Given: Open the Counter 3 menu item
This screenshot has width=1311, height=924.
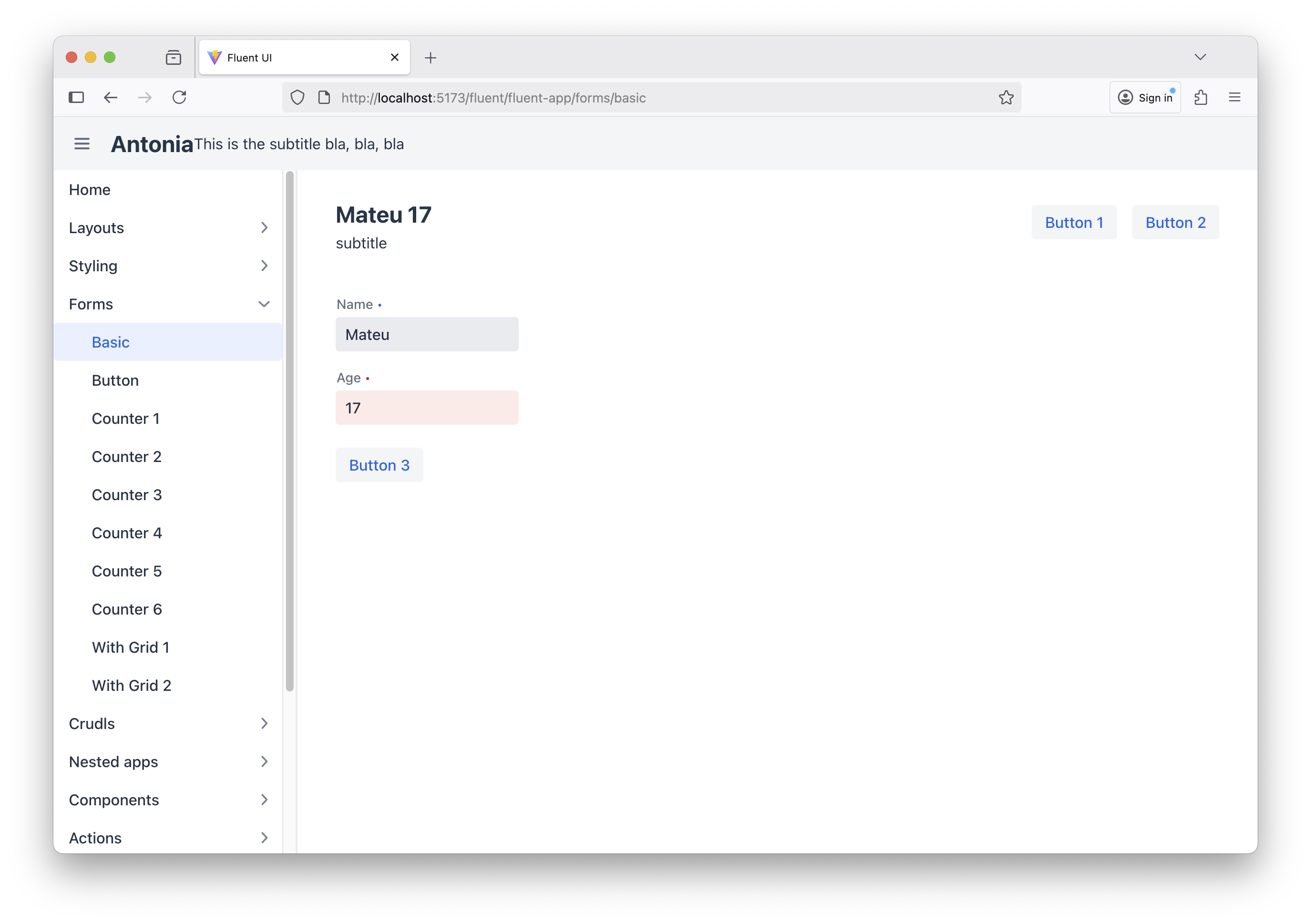Looking at the screenshot, I should (x=127, y=495).
